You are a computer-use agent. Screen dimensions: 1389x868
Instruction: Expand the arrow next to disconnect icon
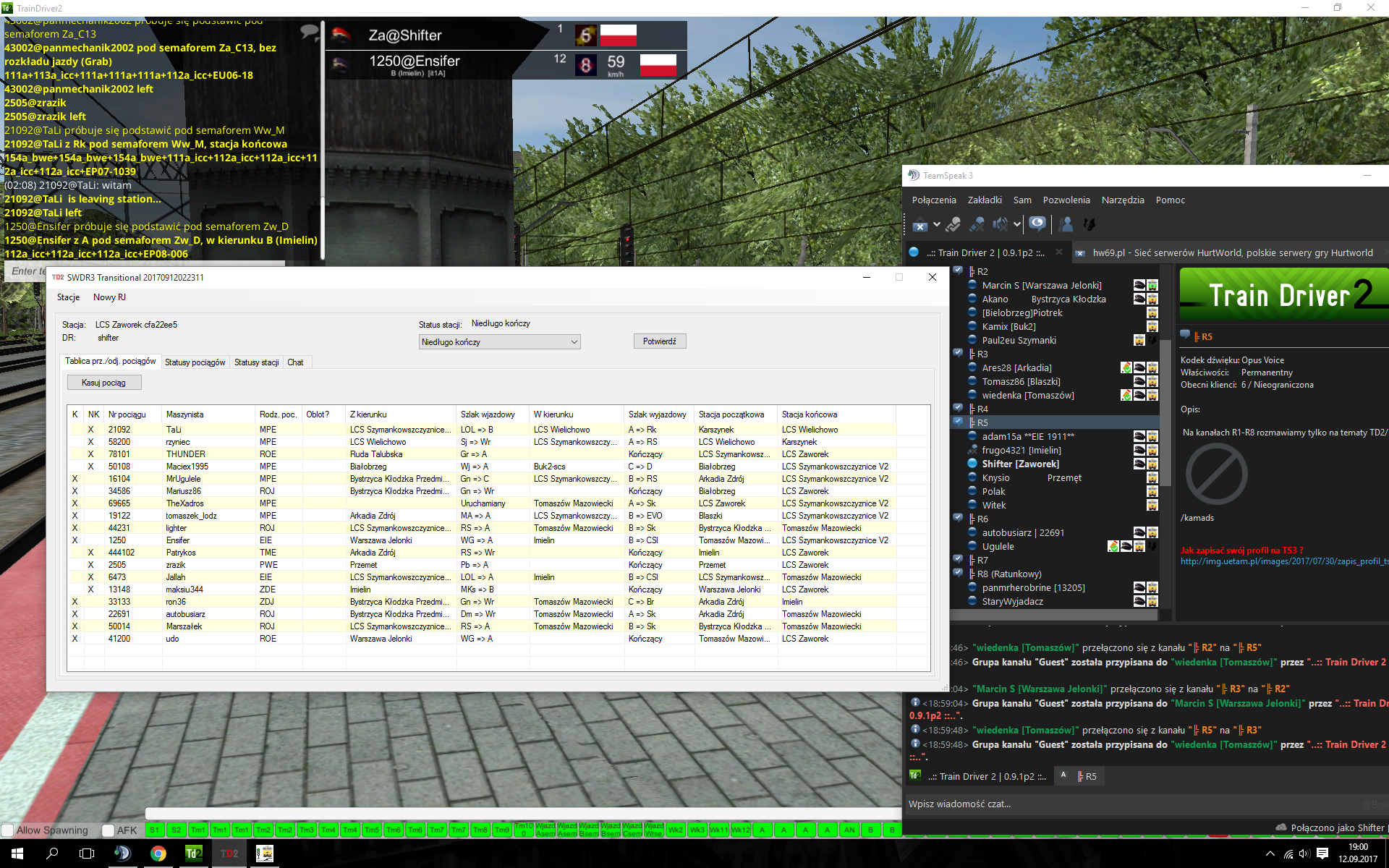(936, 225)
